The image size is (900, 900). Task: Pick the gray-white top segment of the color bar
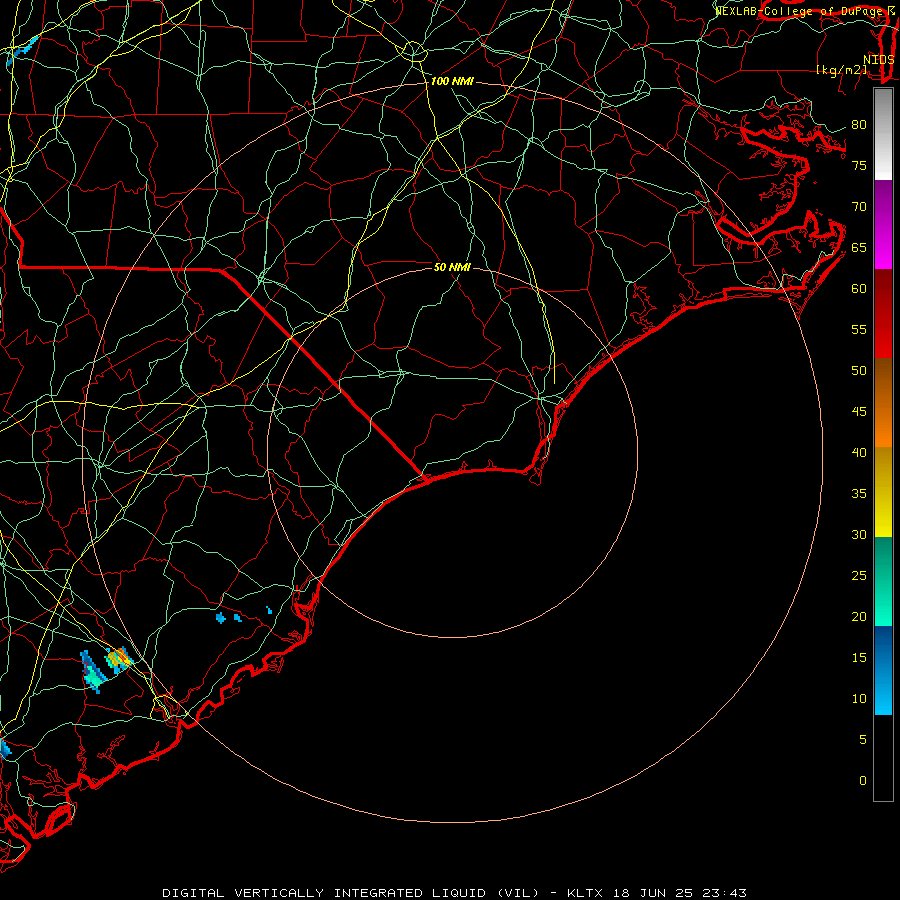883,134
